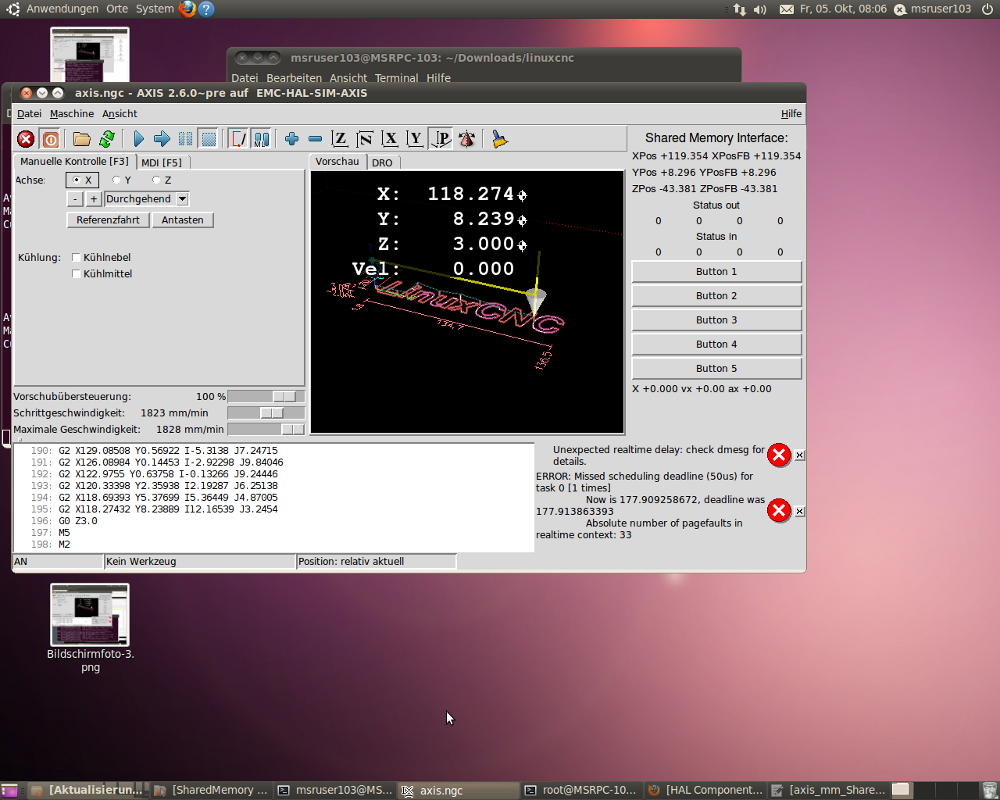Open Bearbeiten menu in terminal window
This screenshot has height=800, width=1000.
(294, 78)
